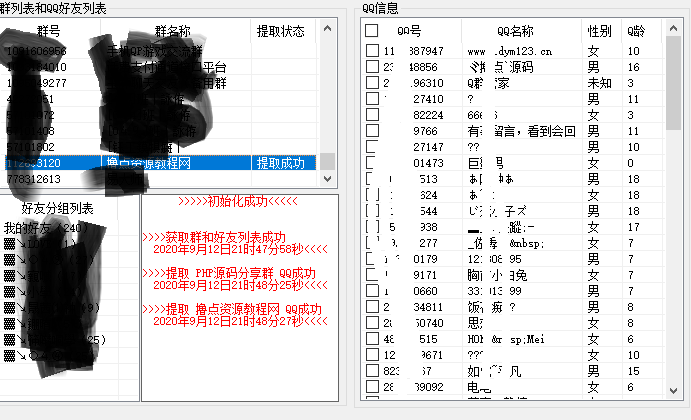Tick the select-all checkbox in QQ信息 header
This screenshot has height=420, width=691.
tap(372, 31)
